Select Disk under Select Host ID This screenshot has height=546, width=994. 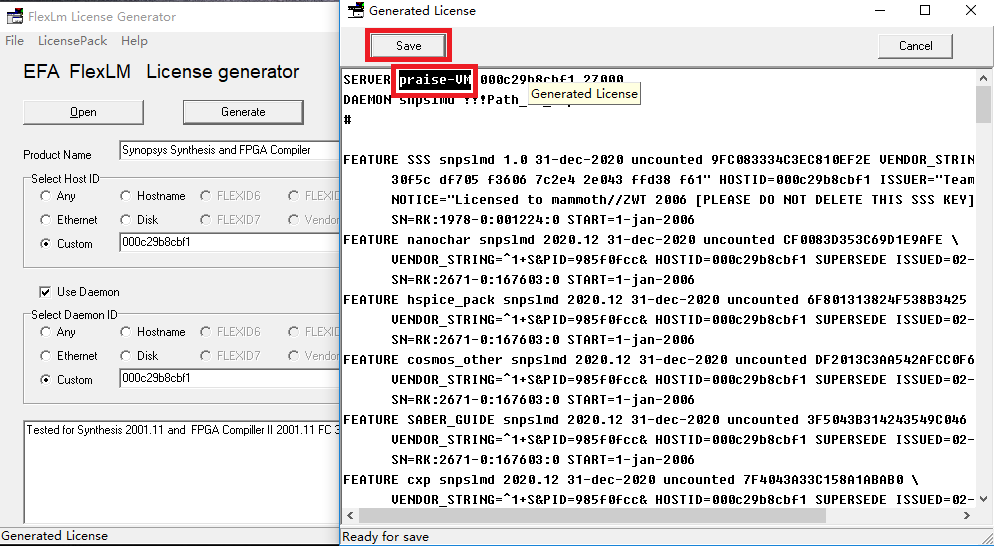pos(139,220)
